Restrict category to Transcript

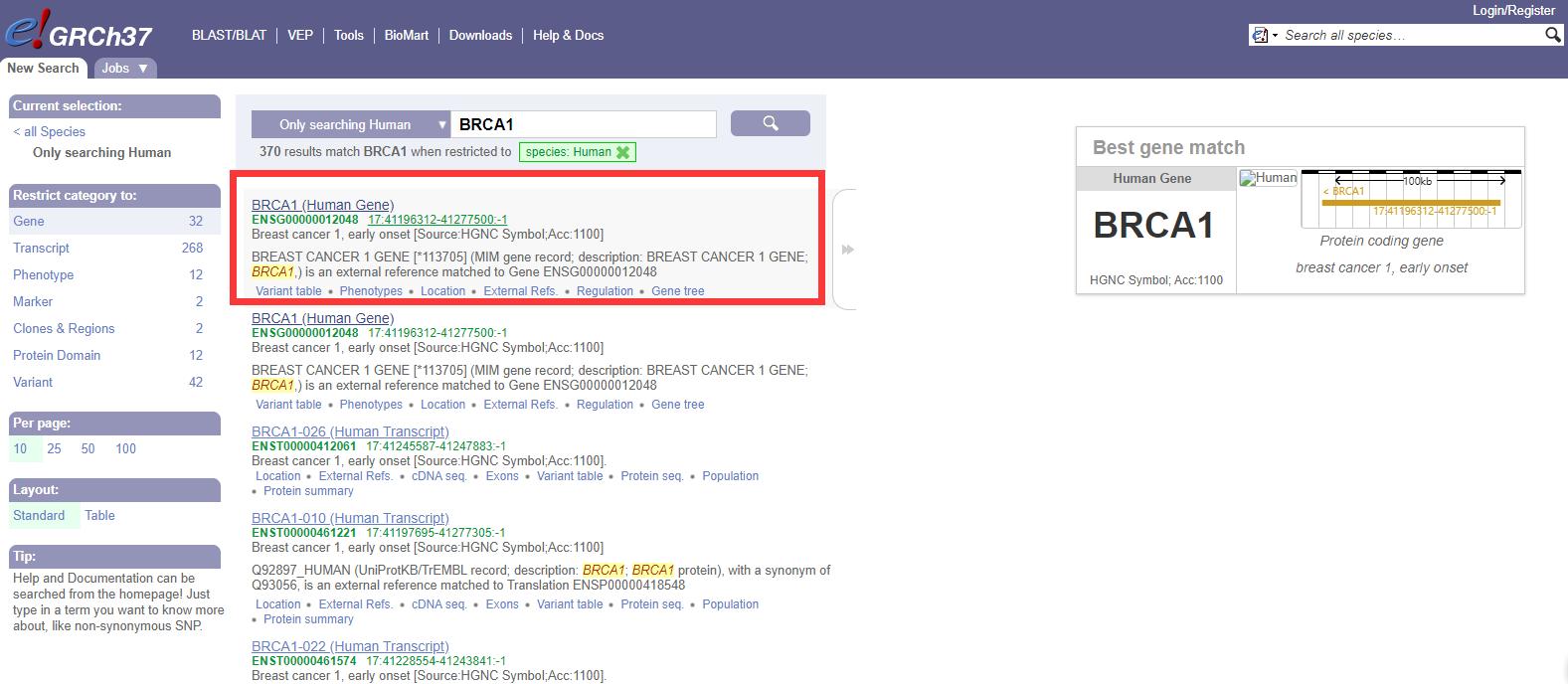(114, 248)
